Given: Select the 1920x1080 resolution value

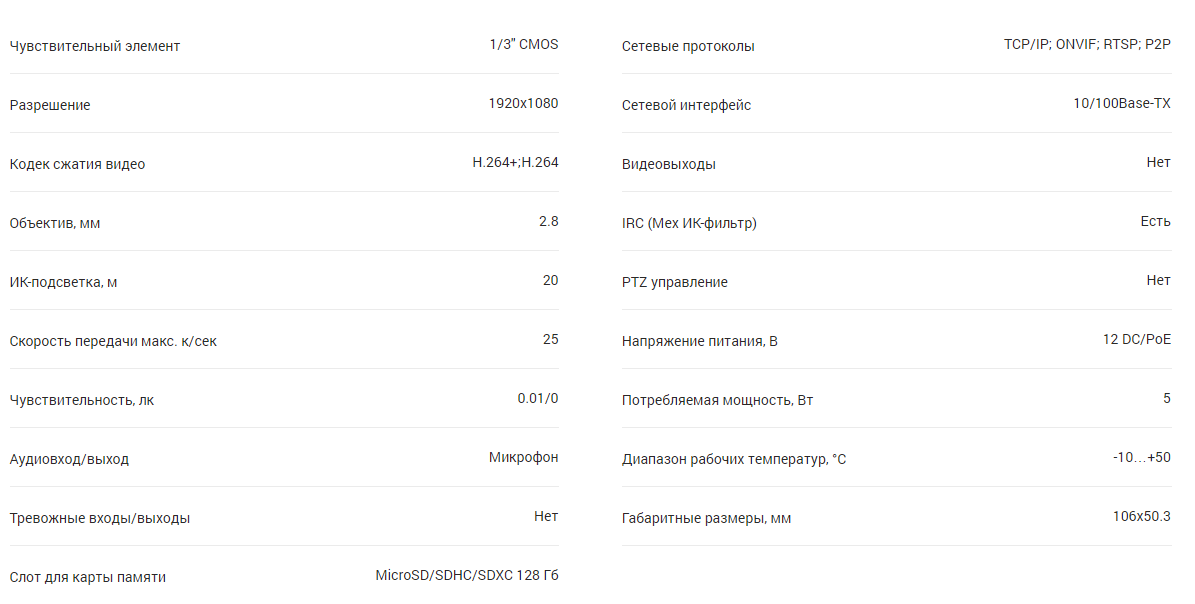Looking at the screenshot, I should click(523, 104).
